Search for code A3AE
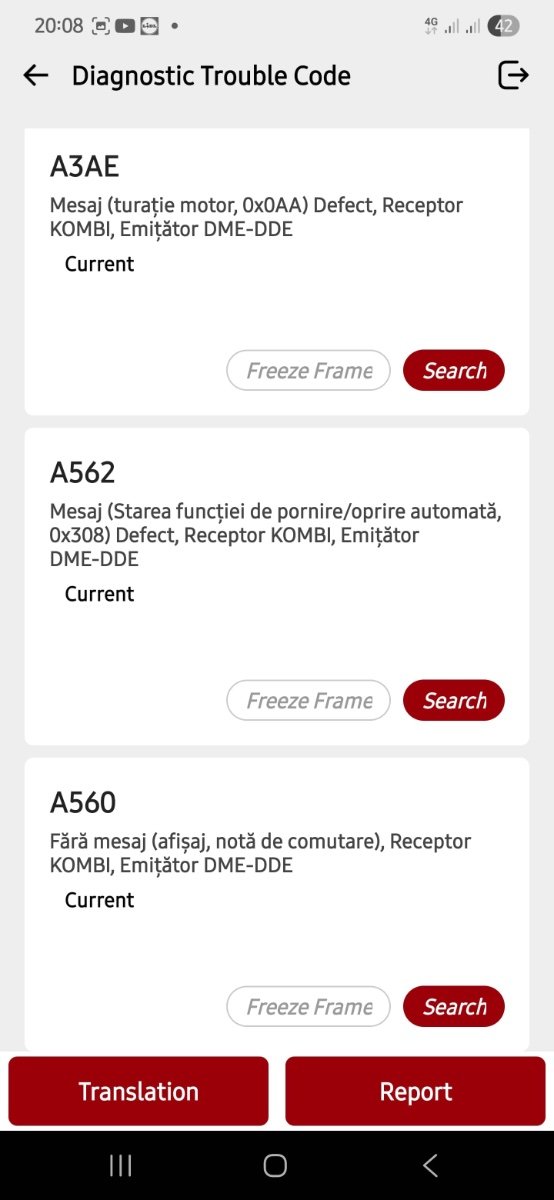Image resolution: width=554 pixels, height=1200 pixels. pos(454,370)
